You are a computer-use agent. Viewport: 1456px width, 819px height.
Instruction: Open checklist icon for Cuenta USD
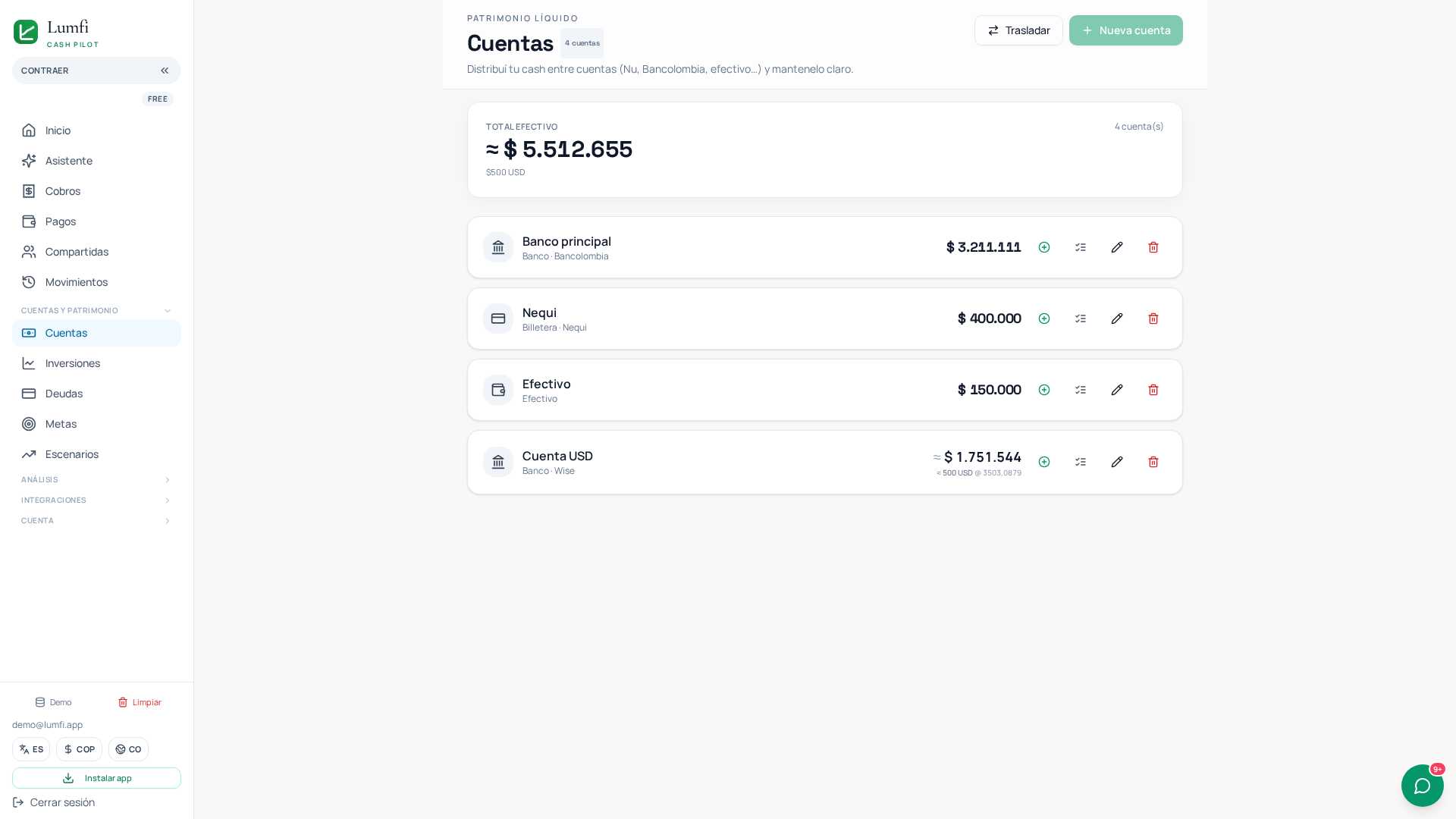(1081, 462)
